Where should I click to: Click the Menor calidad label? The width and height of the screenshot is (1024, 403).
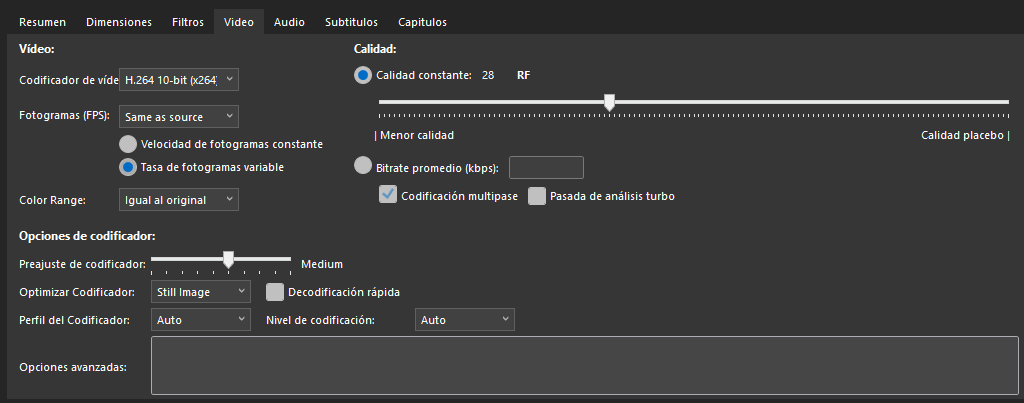(417, 135)
